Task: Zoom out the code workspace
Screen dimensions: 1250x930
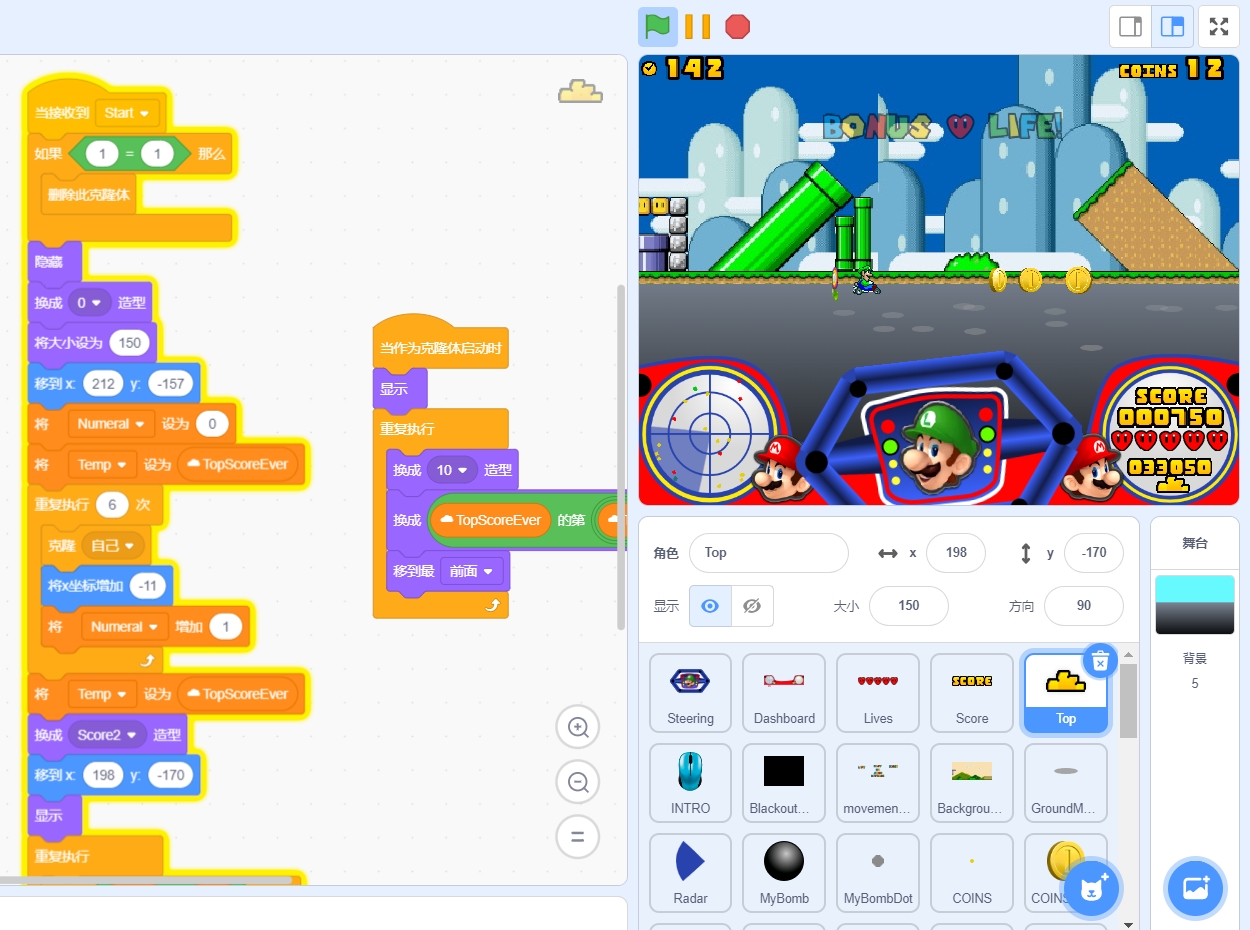Action: tap(578, 782)
